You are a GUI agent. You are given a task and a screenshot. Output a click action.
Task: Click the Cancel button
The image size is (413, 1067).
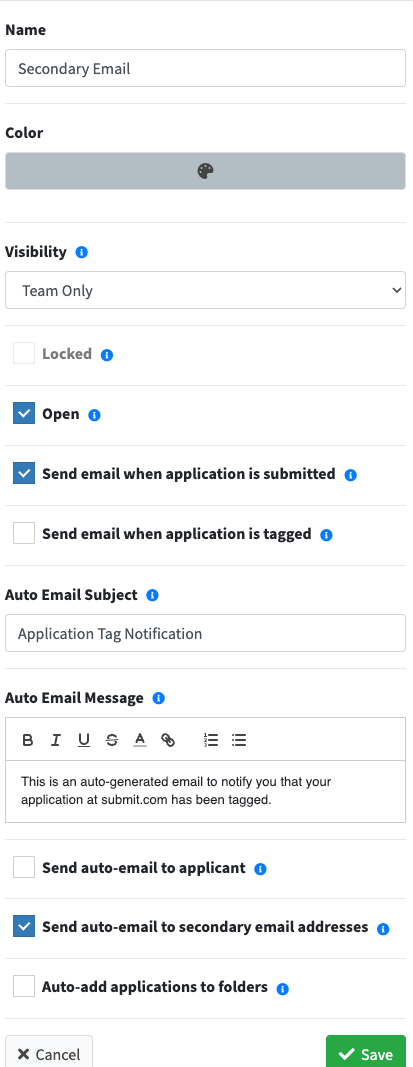point(49,1052)
